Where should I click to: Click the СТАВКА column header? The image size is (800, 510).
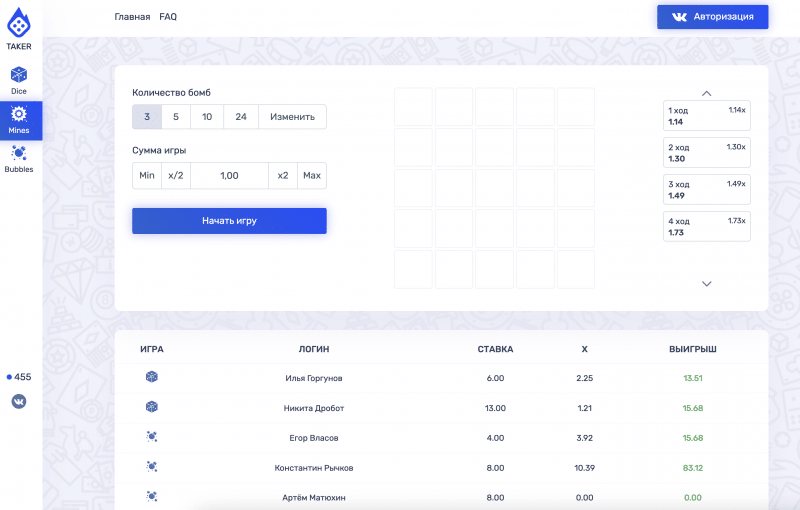click(495, 349)
